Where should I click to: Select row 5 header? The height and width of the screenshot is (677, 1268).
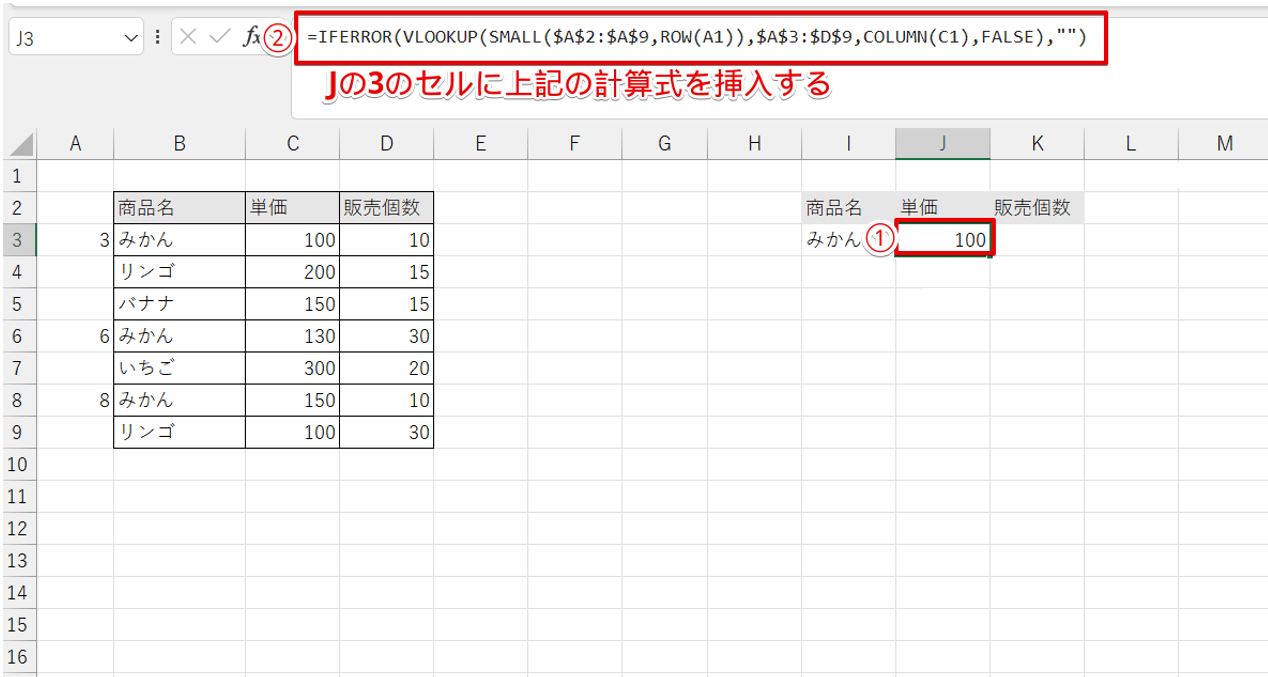20,304
